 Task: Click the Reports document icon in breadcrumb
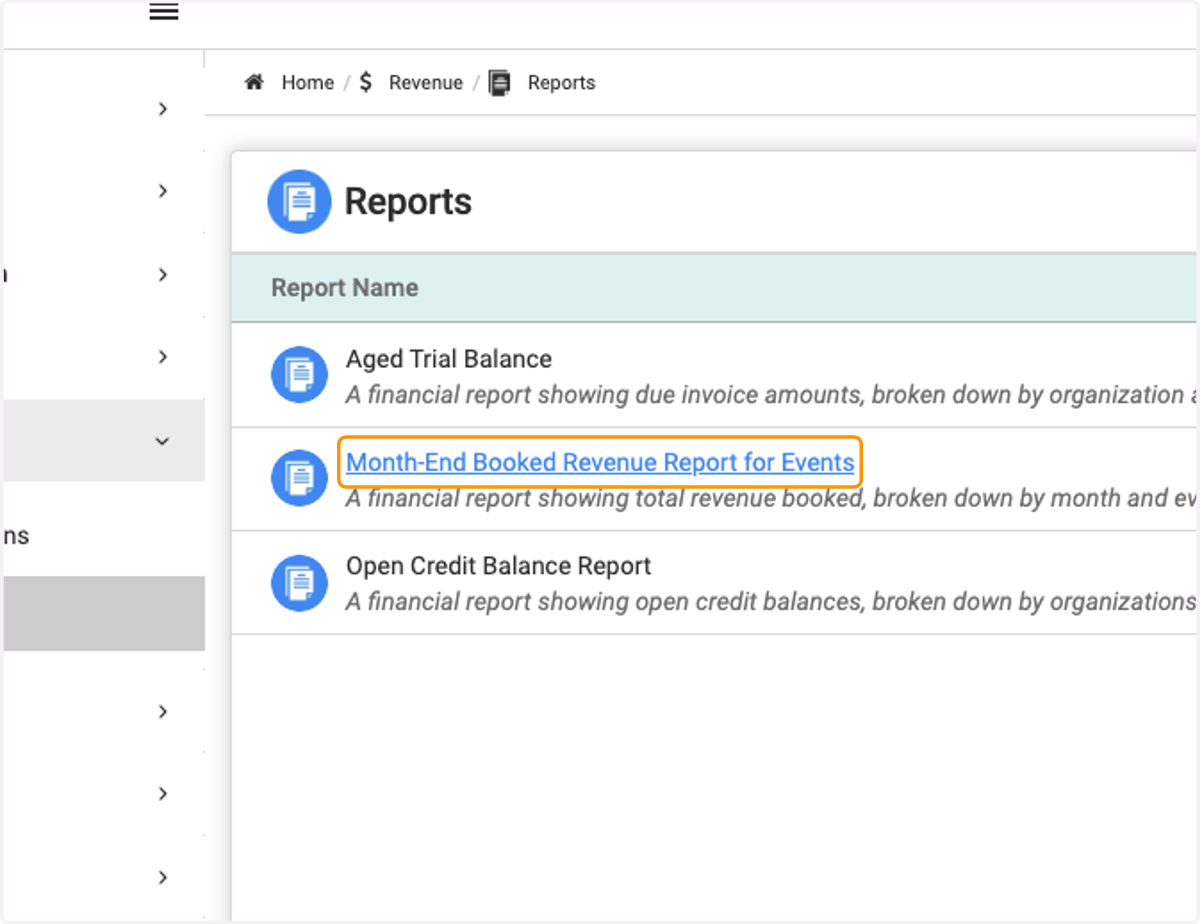pyautogui.click(x=500, y=83)
